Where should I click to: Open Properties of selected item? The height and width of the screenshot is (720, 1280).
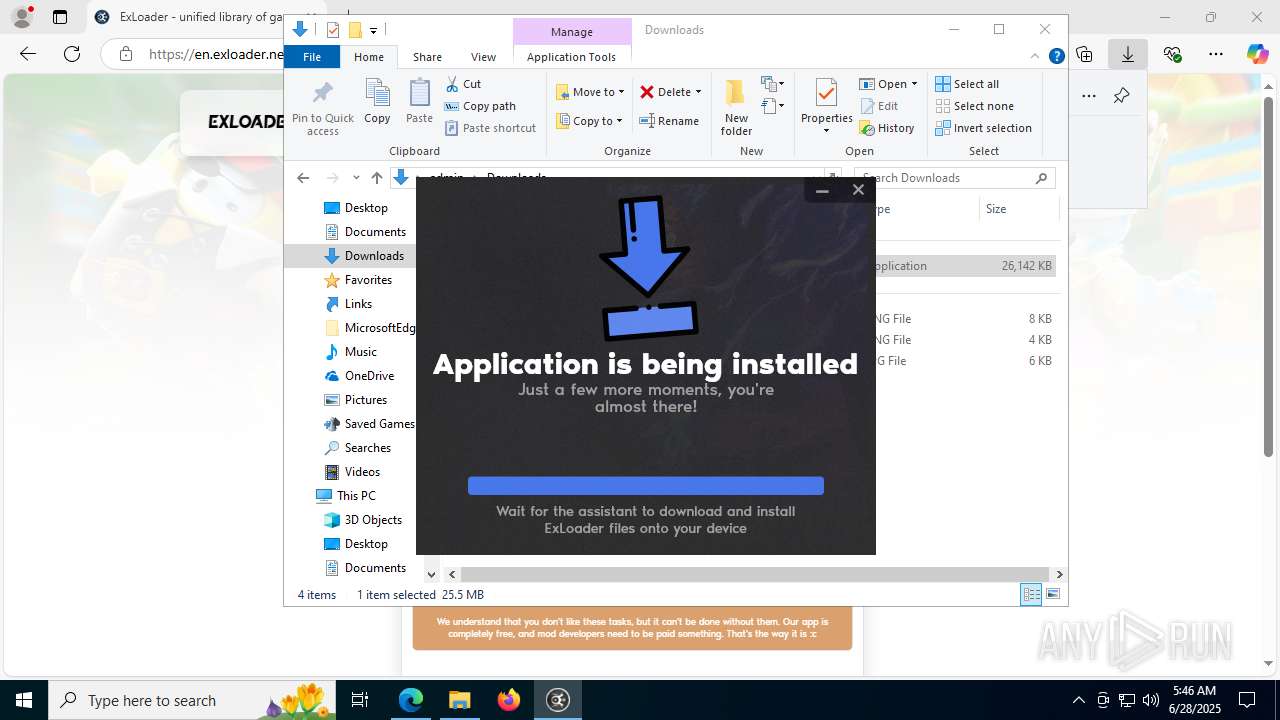click(826, 106)
